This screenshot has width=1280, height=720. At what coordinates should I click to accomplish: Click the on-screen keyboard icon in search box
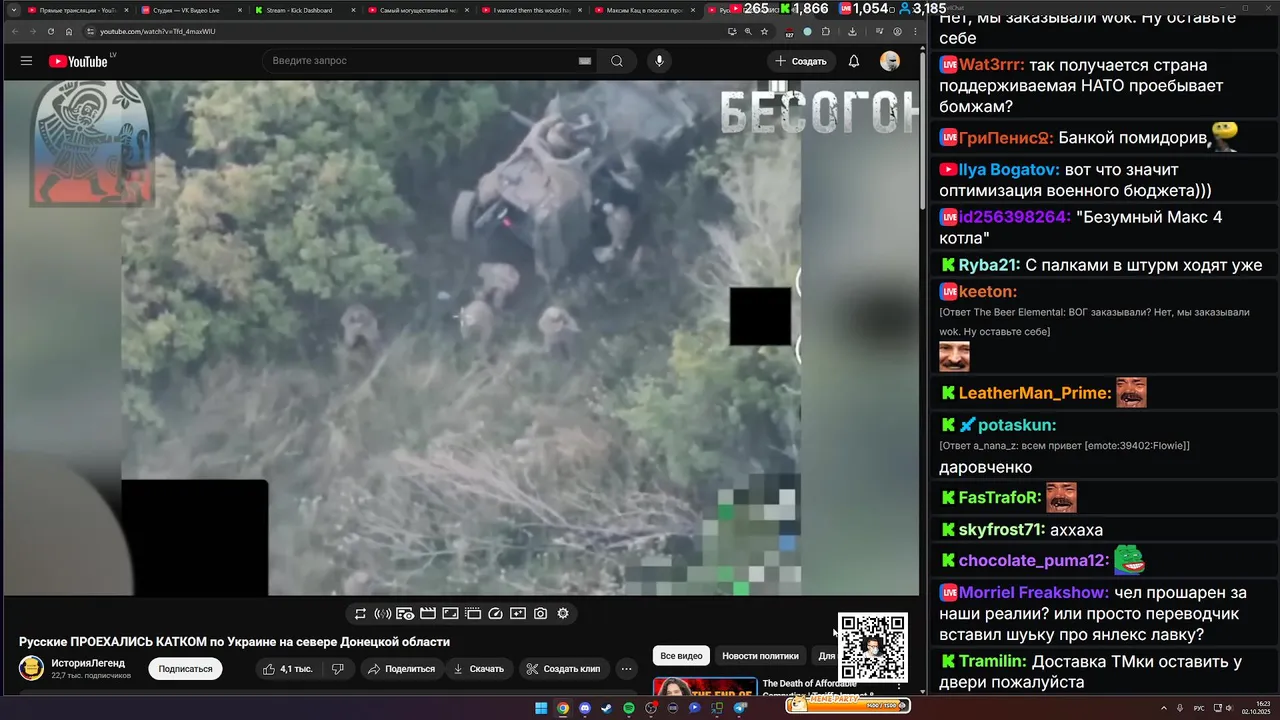(585, 61)
